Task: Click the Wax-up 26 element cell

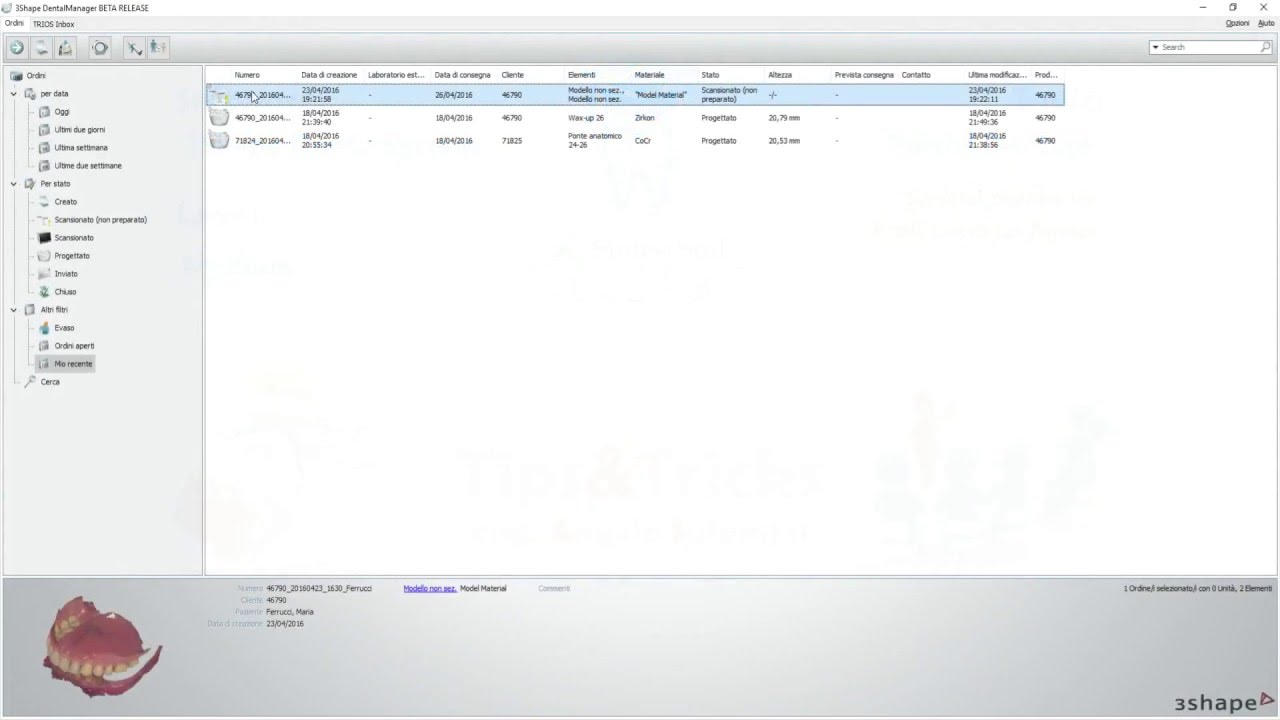Action: (x=586, y=118)
